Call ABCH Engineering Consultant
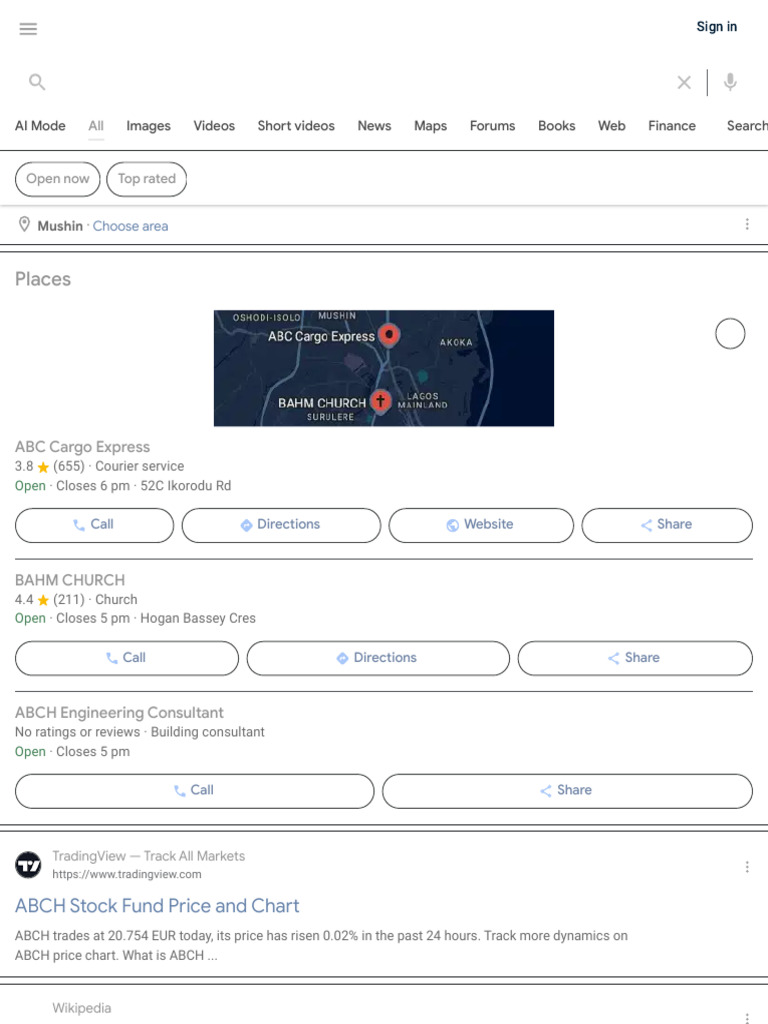 pyautogui.click(x=195, y=791)
